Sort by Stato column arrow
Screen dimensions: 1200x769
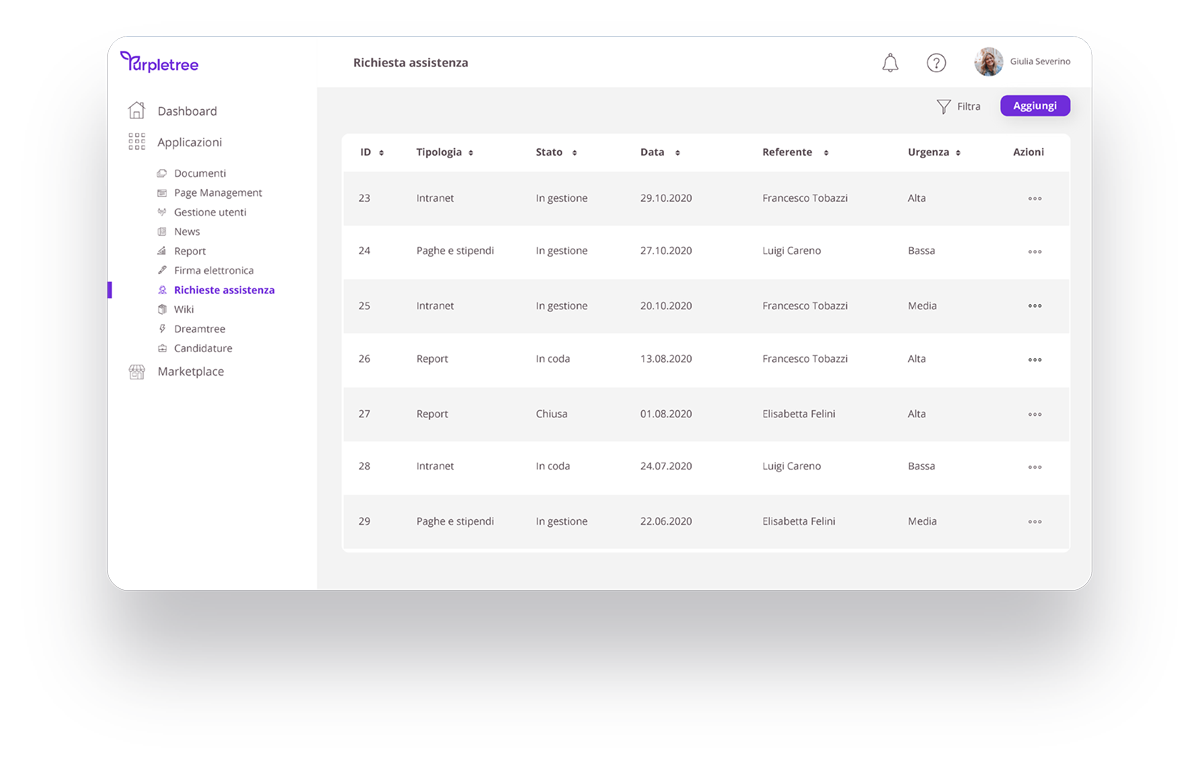click(574, 153)
